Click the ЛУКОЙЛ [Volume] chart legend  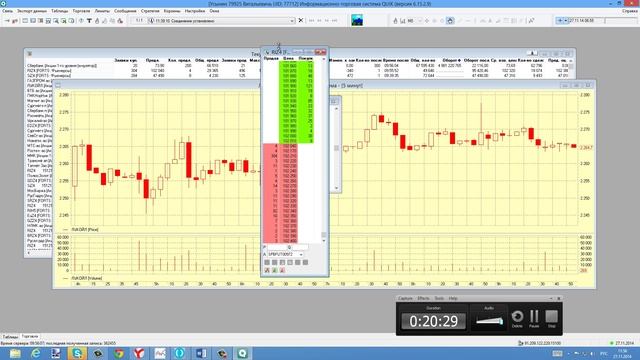(x=87, y=278)
